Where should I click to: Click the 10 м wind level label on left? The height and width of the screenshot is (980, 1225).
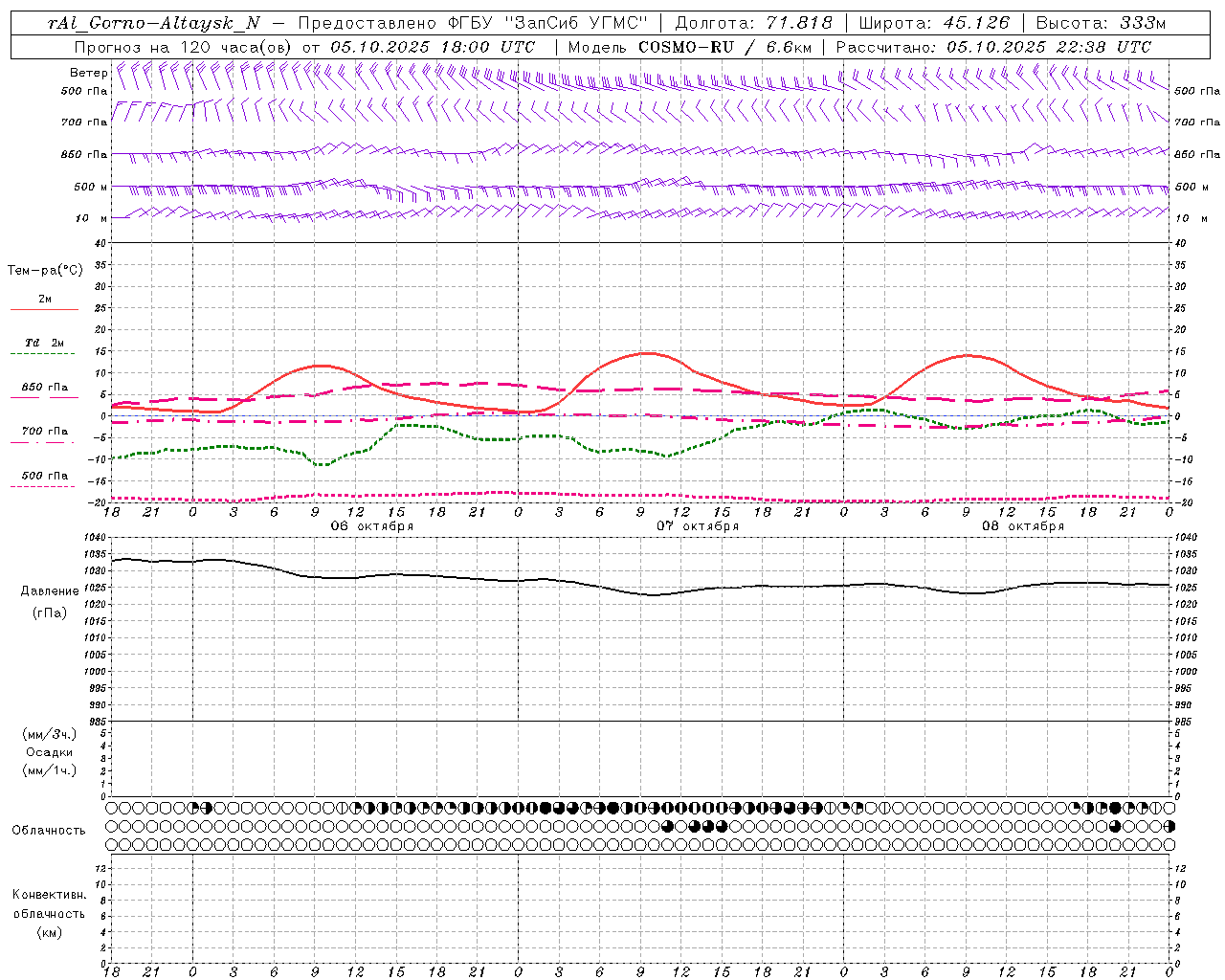(91, 218)
